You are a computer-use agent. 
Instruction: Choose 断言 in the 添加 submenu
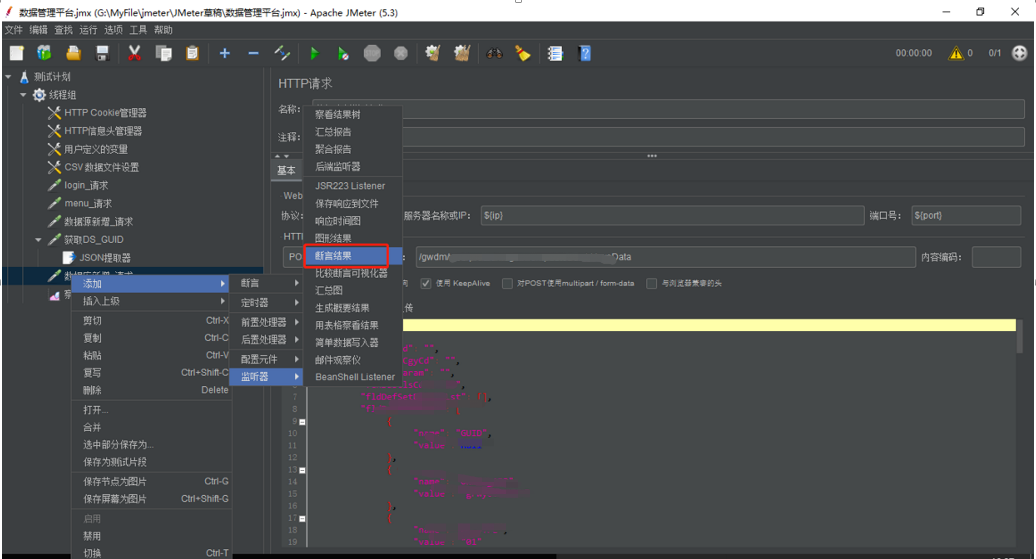tap(266, 283)
